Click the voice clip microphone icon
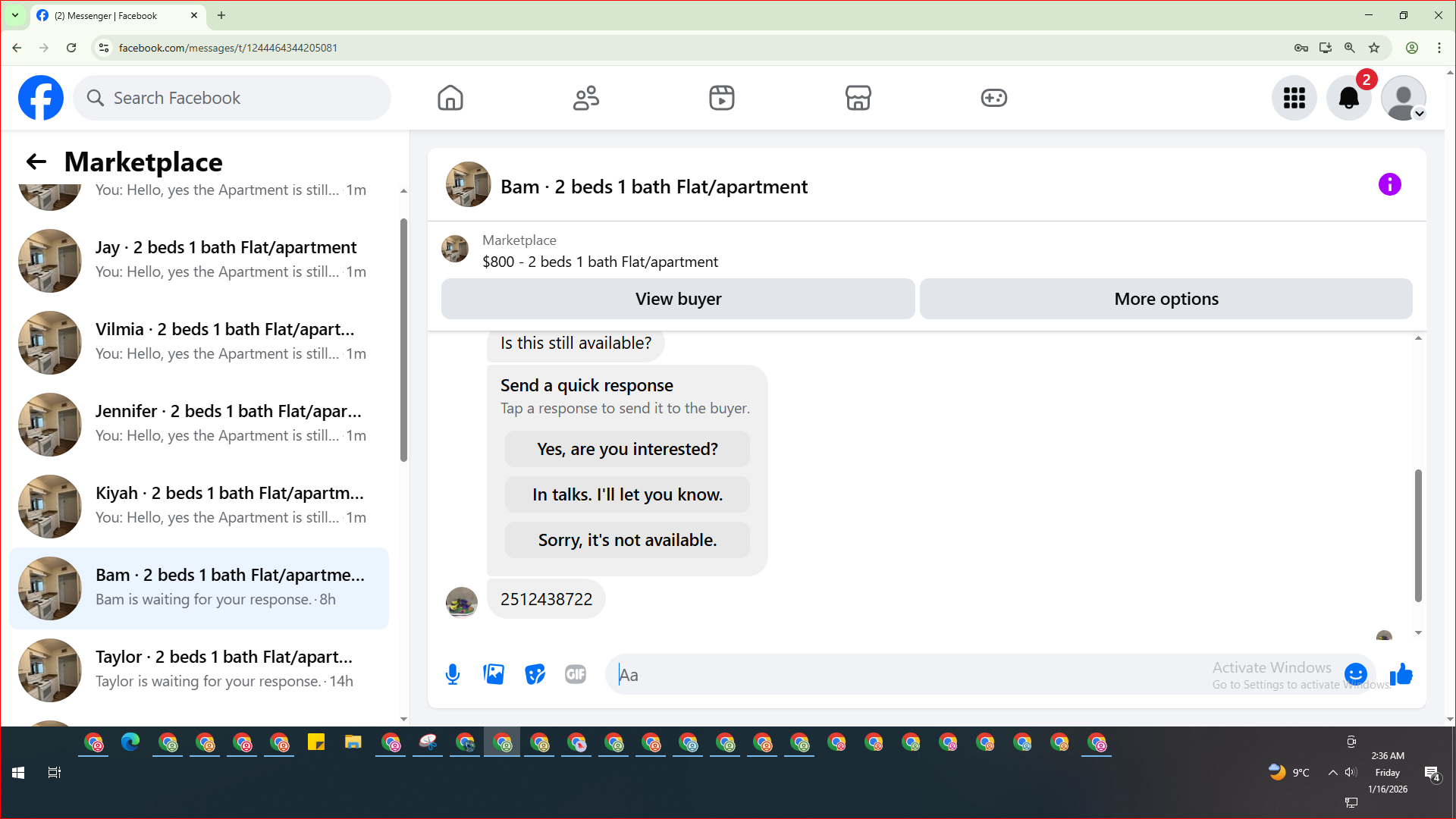Viewport: 1456px width, 819px height. tap(453, 674)
